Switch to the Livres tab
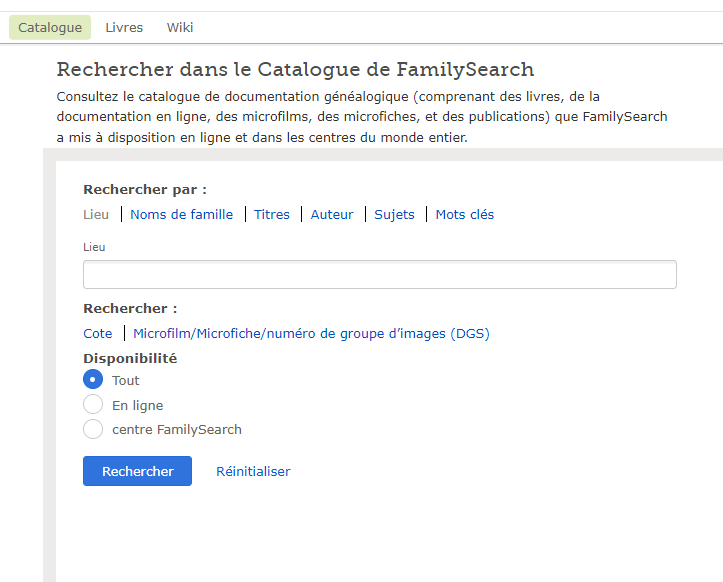The image size is (723, 582). tap(124, 27)
